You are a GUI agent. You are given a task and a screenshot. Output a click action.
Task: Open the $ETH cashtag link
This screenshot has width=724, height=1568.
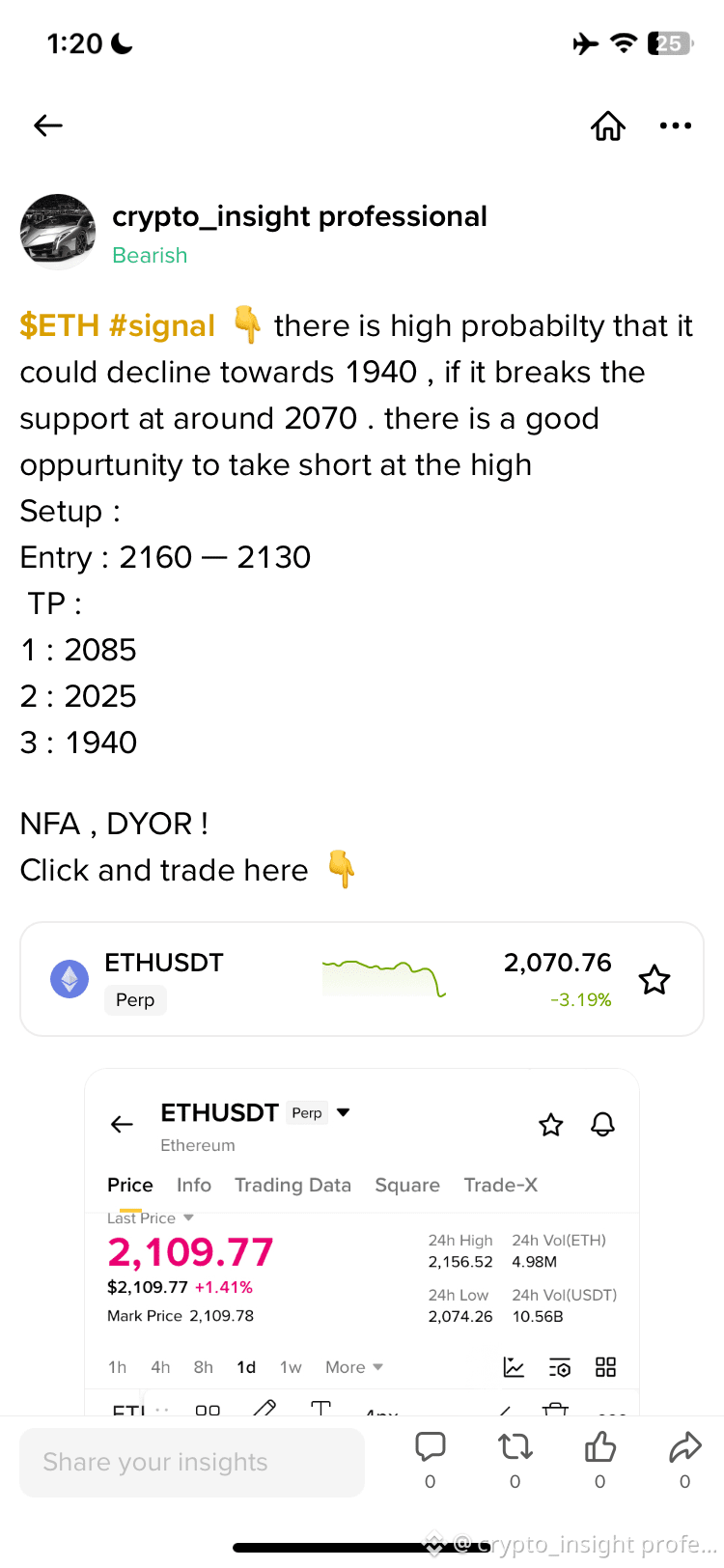60,325
